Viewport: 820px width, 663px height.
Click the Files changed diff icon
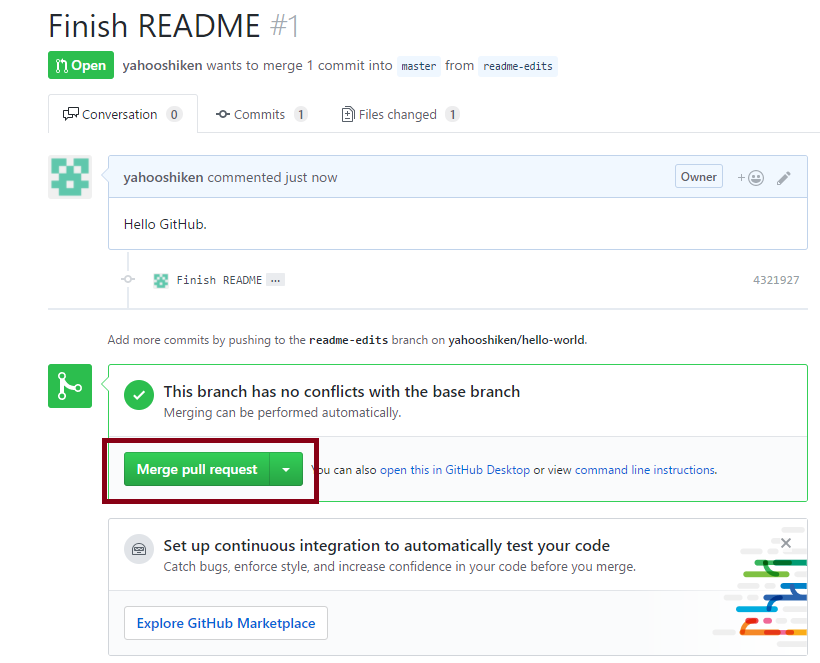tap(348, 114)
